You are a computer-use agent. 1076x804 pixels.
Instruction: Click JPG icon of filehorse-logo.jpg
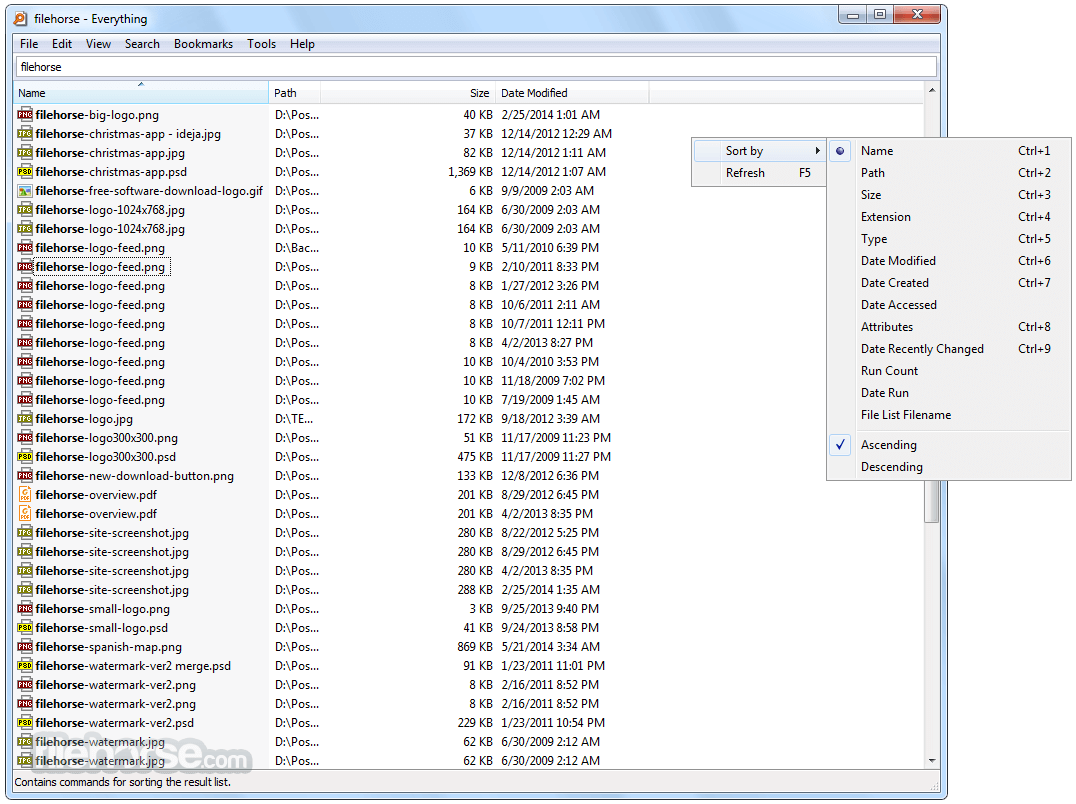25,418
